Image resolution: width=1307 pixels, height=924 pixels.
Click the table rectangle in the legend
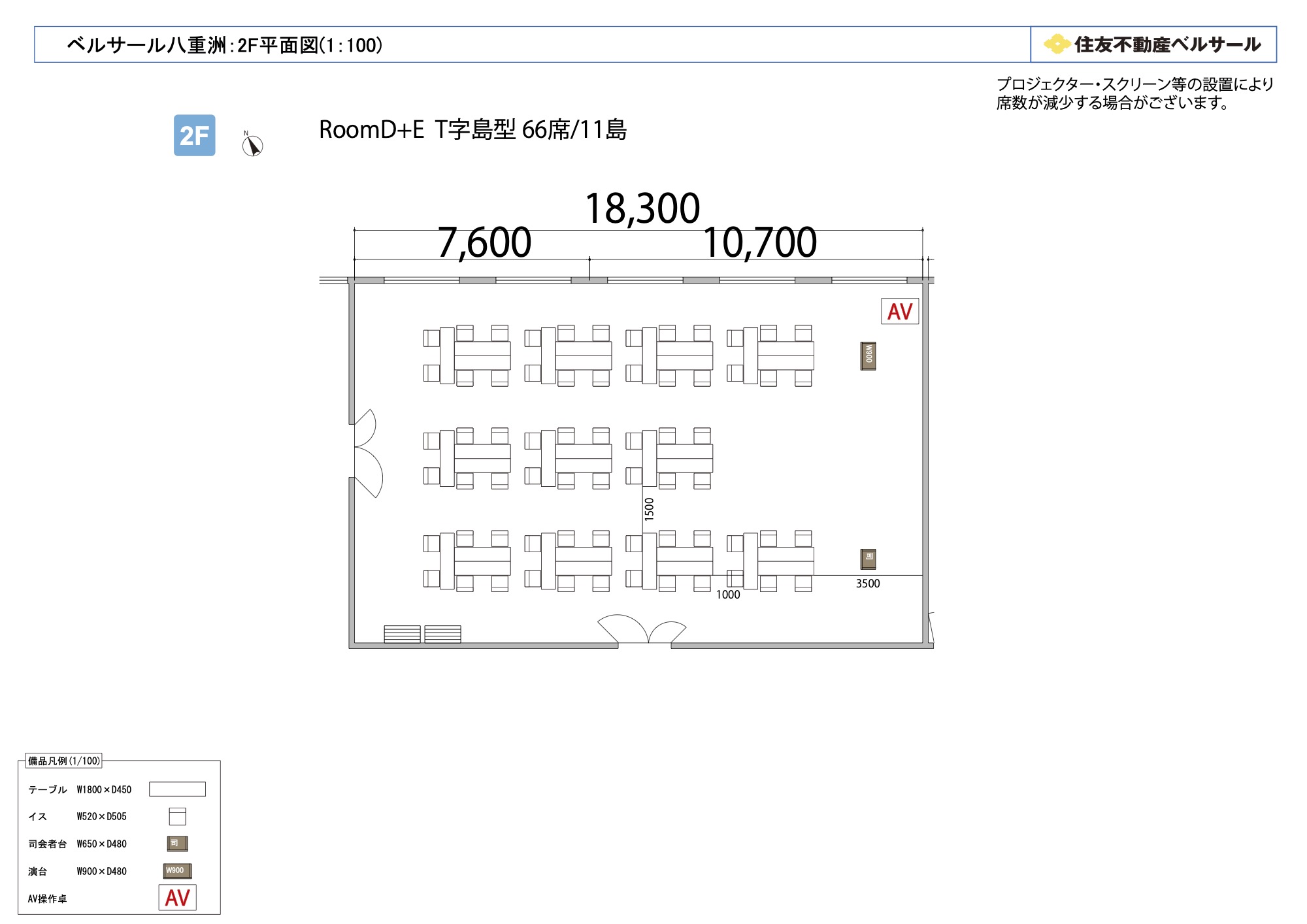[x=177, y=789]
